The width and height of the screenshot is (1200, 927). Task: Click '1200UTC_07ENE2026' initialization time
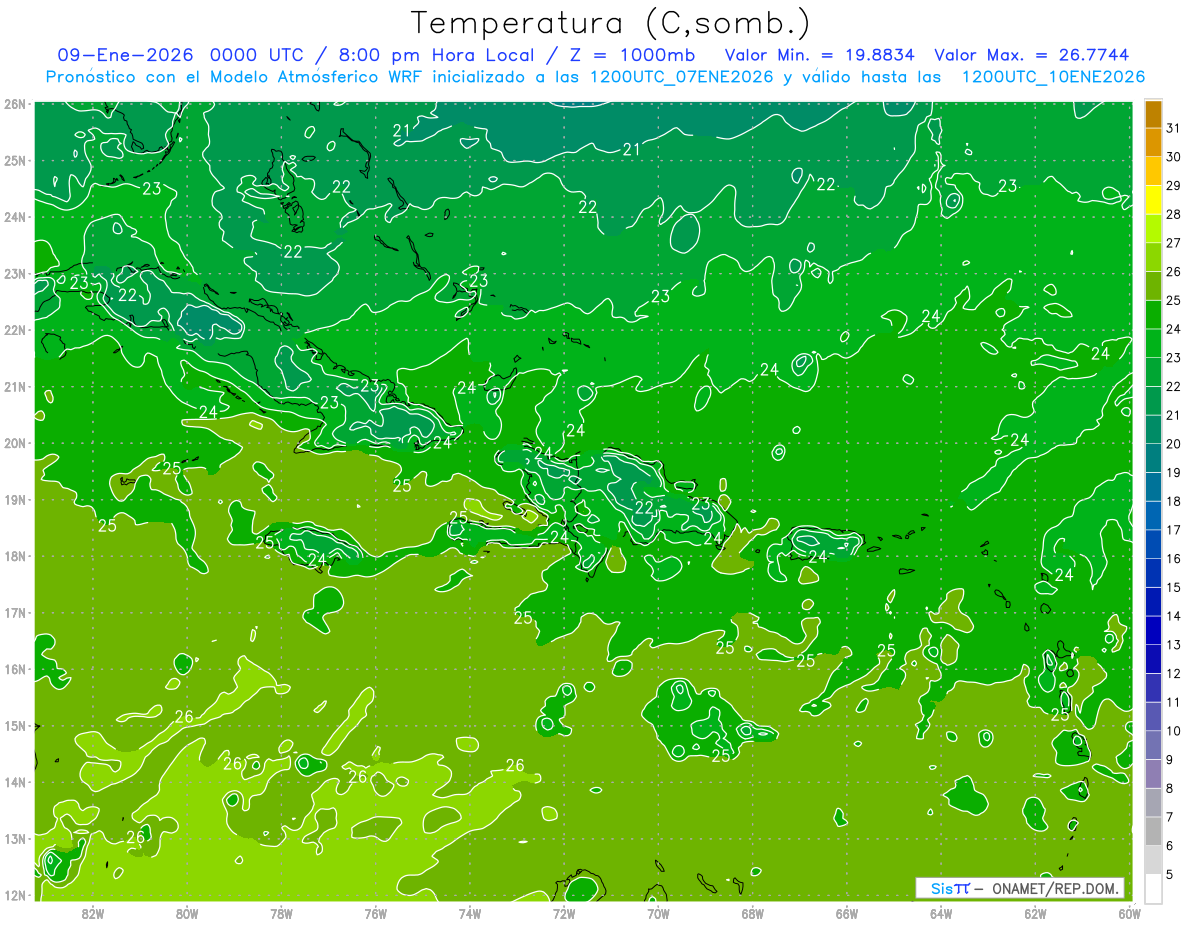[x=684, y=77]
